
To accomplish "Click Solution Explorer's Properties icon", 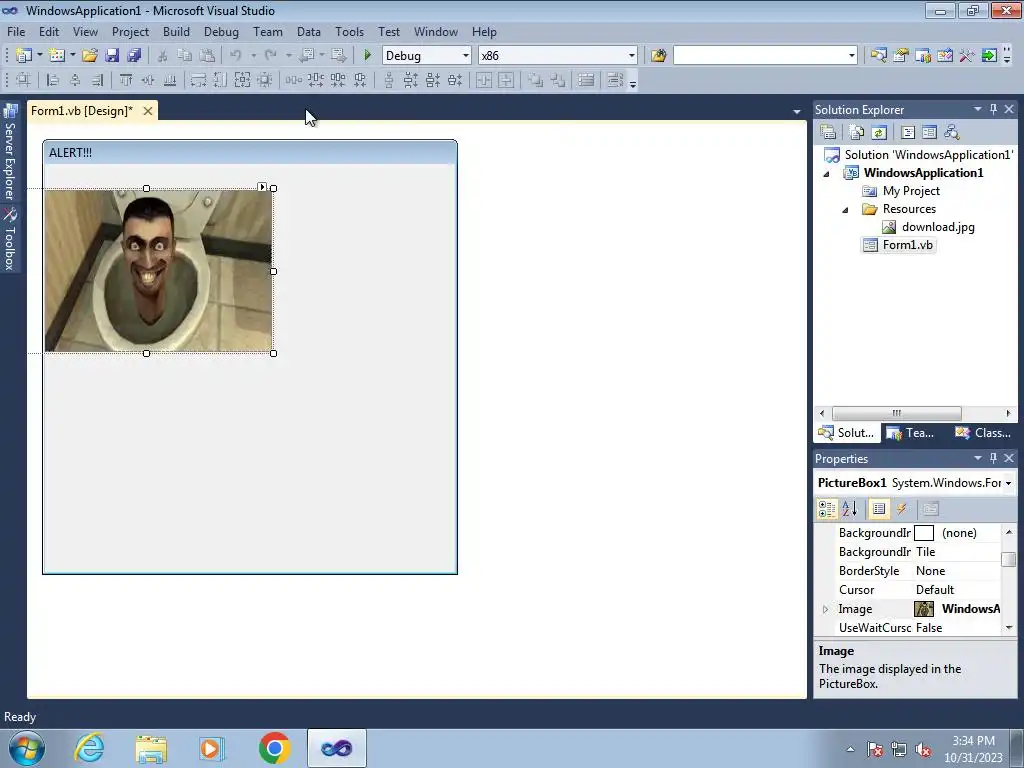I will (828, 133).
